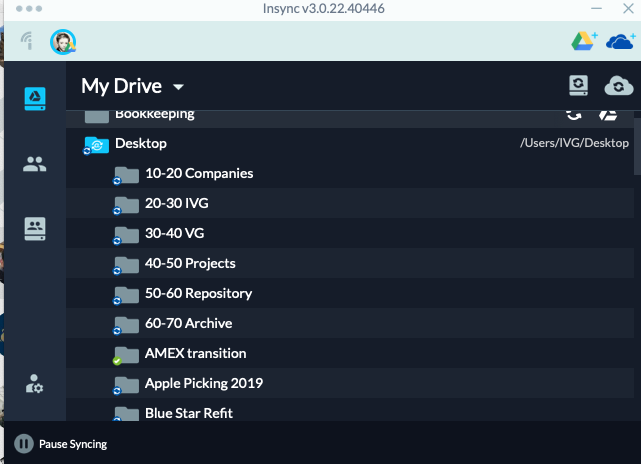Click the local sync drive icon
Image resolution: width=641 pixels, height=464 pixels.
[x=578, y=85]
